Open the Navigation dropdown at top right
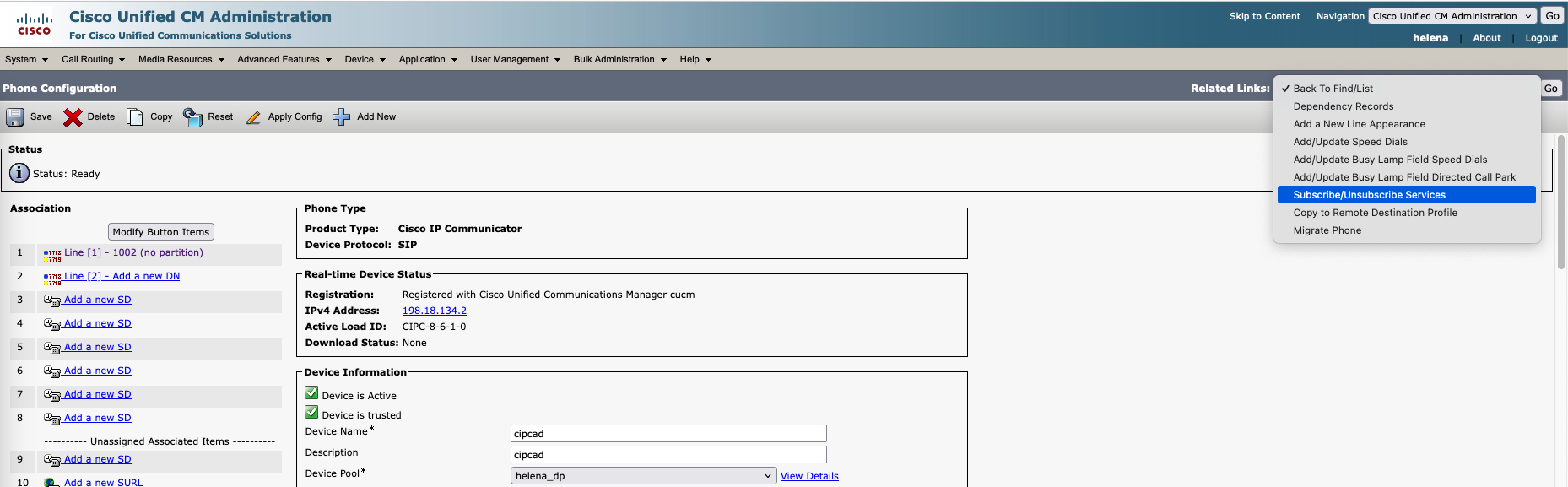 (1452, 16)
